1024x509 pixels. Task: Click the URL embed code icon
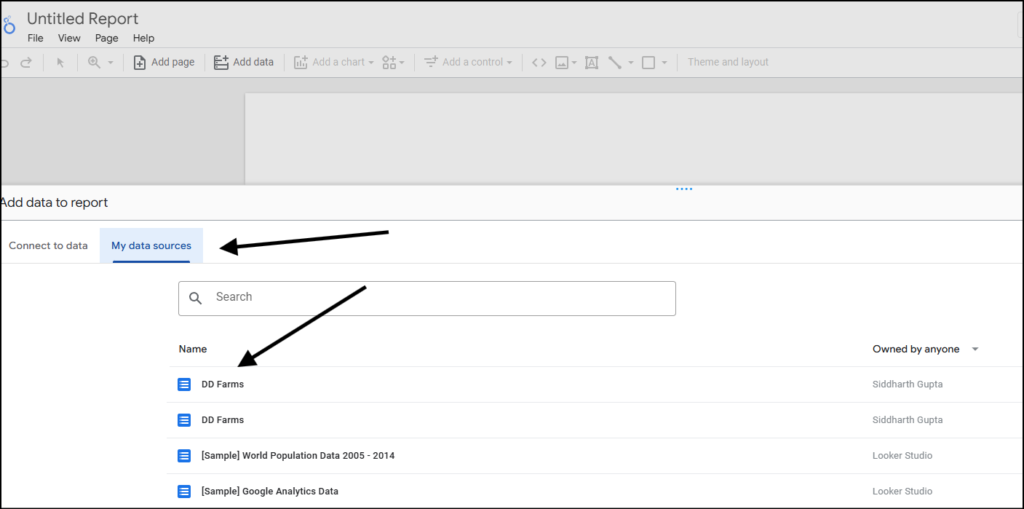(x=539, y=63)
